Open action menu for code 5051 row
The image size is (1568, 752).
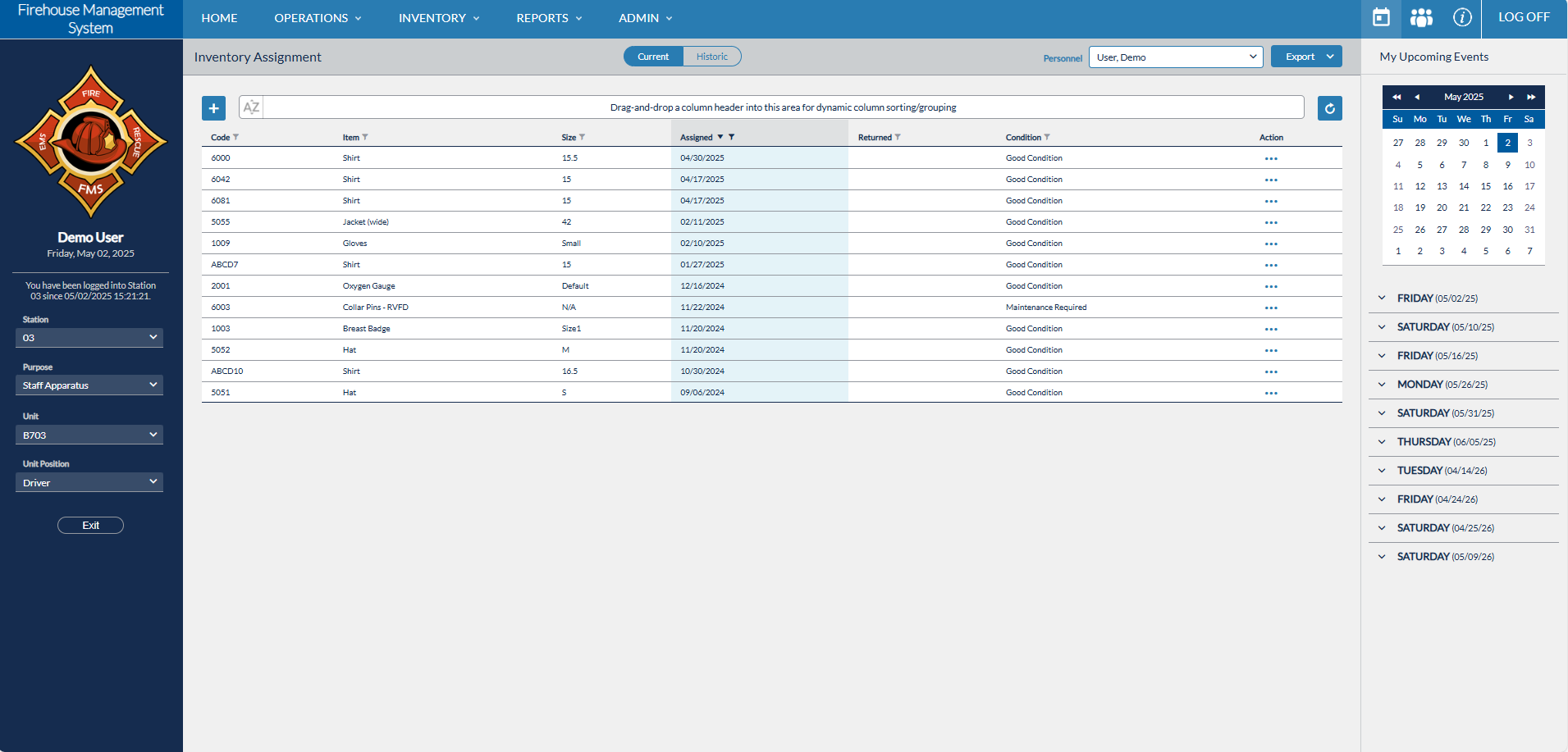coord(1271,393)
